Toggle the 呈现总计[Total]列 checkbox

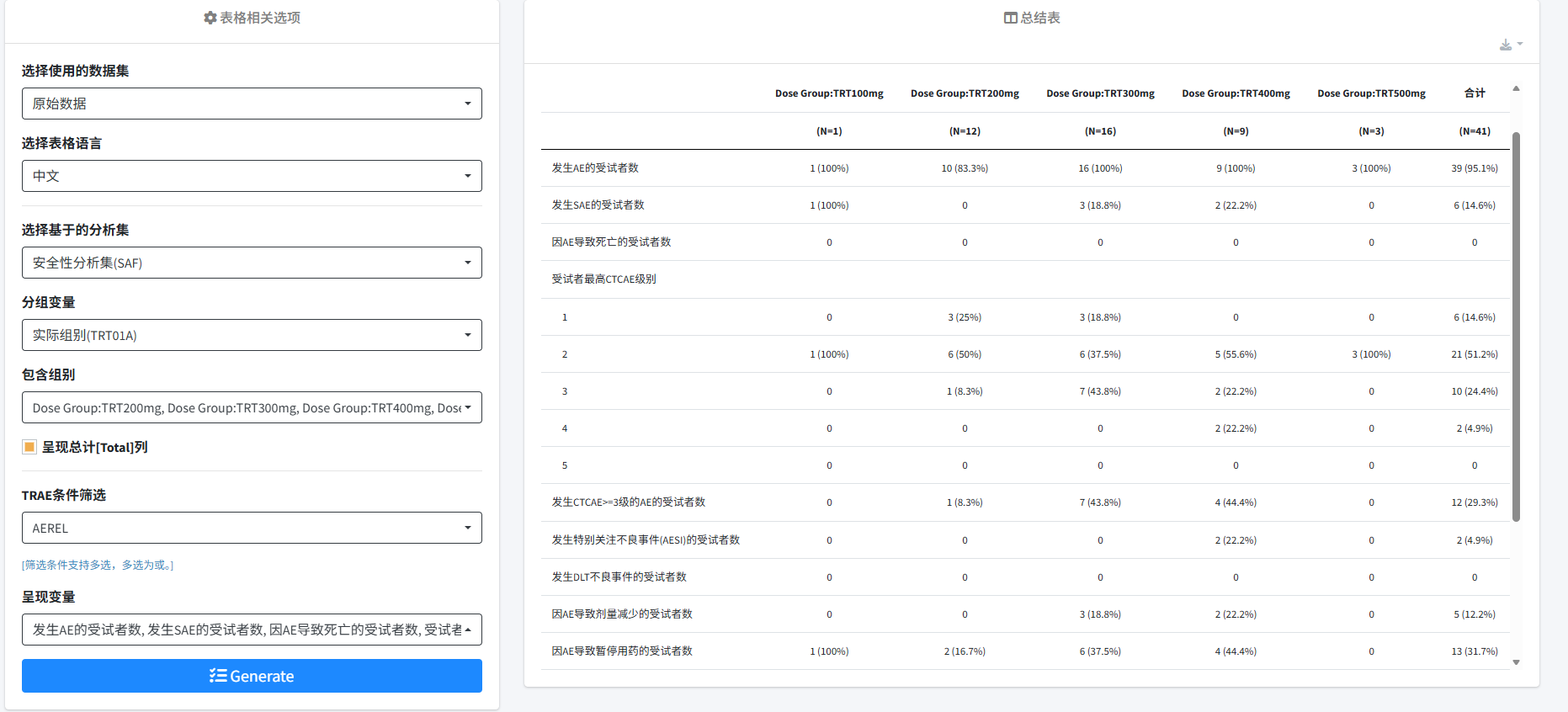pos(29,447)
